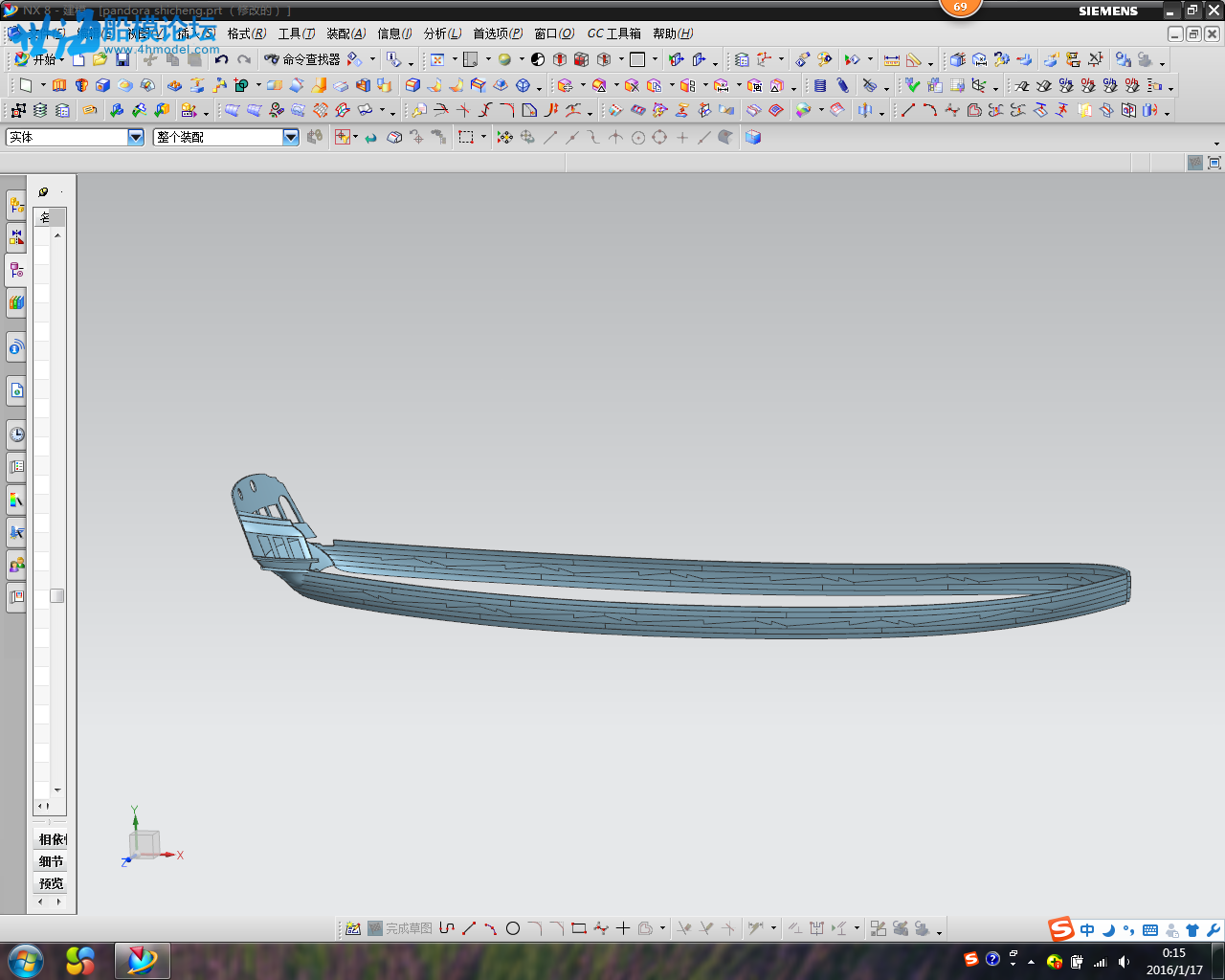Screen dimensions: 1225x980
Task: Select the sketch Arc tool in the bottom toolbar
Action: [491, 928]
